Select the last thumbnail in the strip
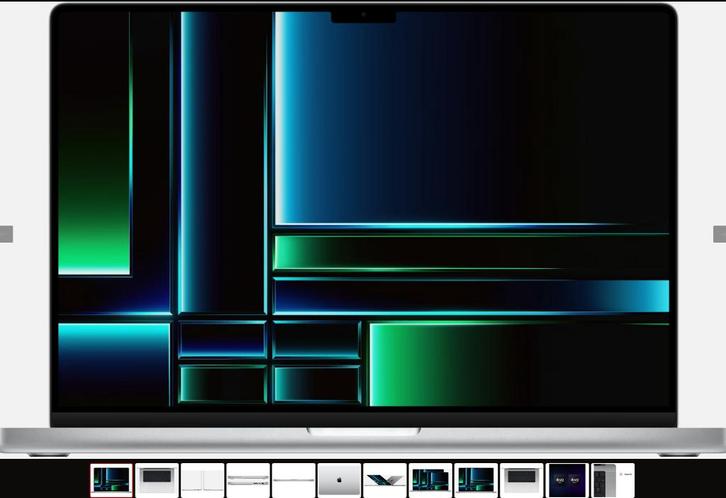726x498 pixels. [612, 480]
